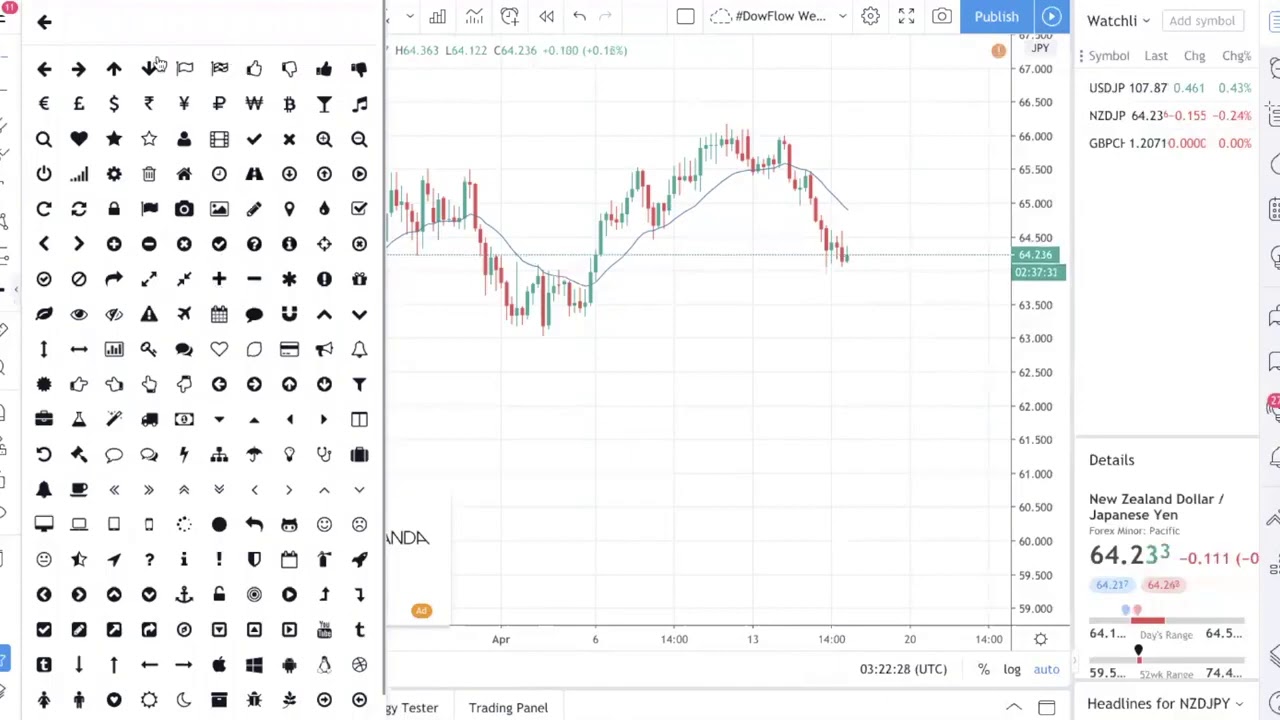The height and width of the screenshot is (720, 1280).
Task: Open the #DowFlow layout dropdown
Action: (842, 16)
